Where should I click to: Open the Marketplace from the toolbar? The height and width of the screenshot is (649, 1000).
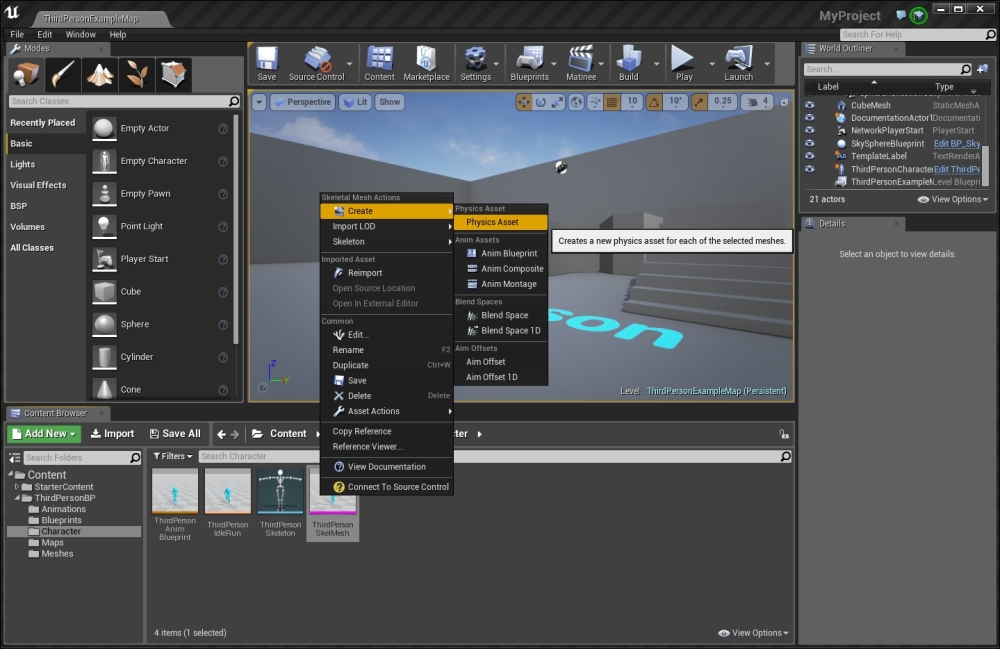tap(428, 62)
